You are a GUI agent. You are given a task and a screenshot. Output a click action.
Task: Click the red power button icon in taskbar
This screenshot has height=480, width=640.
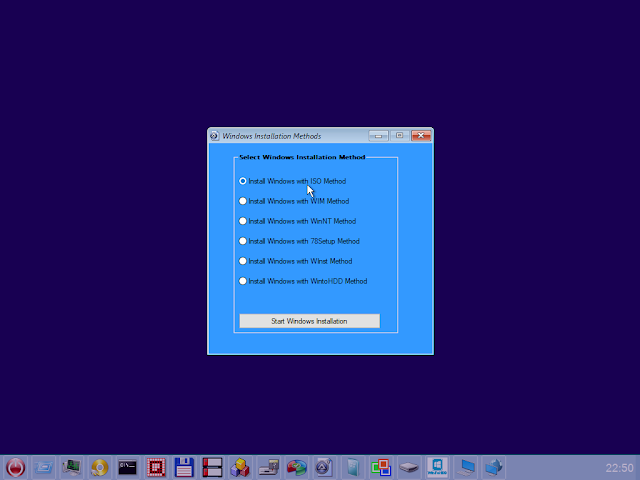pos(16,467)
